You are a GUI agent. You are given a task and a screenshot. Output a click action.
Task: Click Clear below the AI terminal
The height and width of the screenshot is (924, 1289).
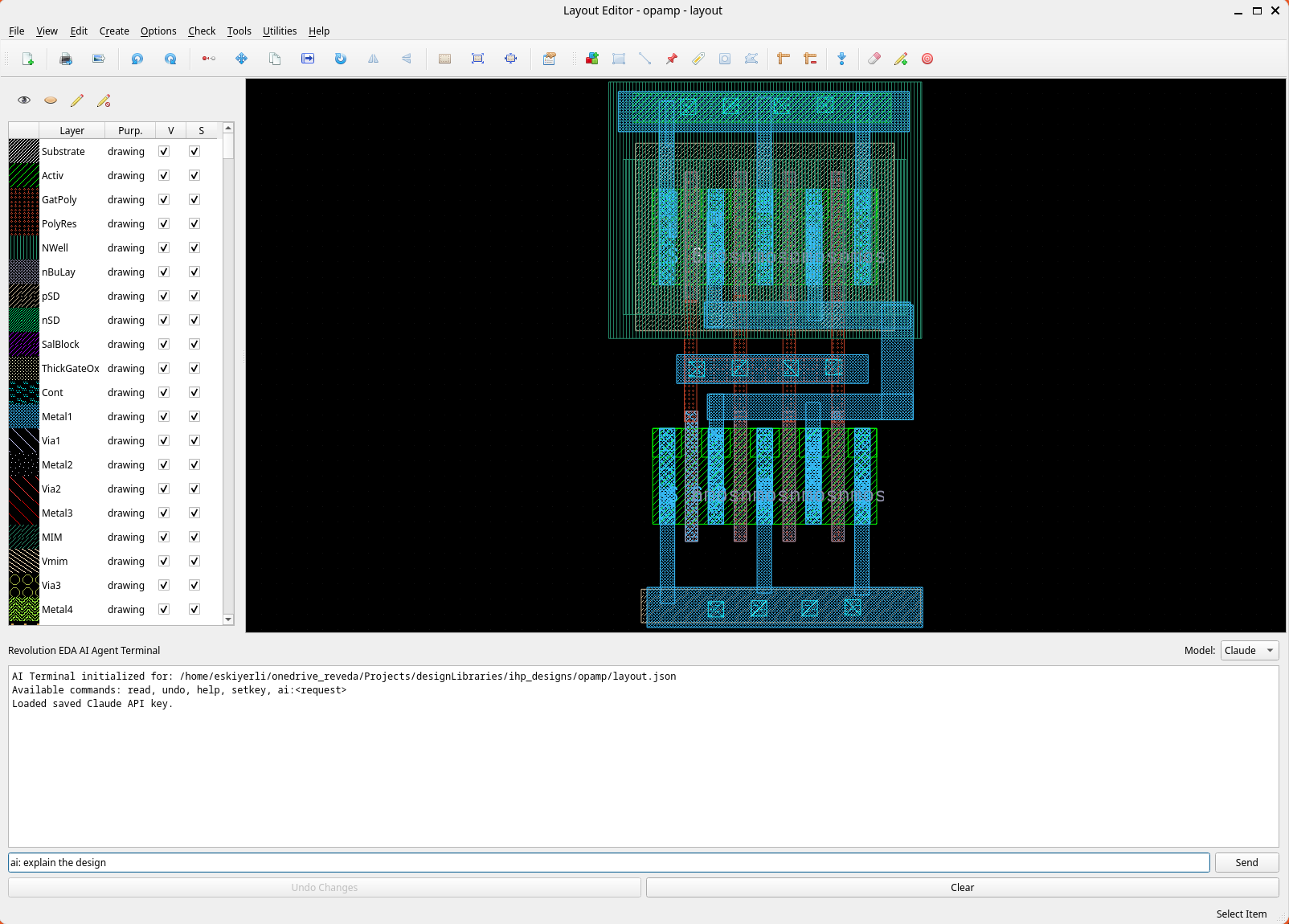tap(961, 887)
